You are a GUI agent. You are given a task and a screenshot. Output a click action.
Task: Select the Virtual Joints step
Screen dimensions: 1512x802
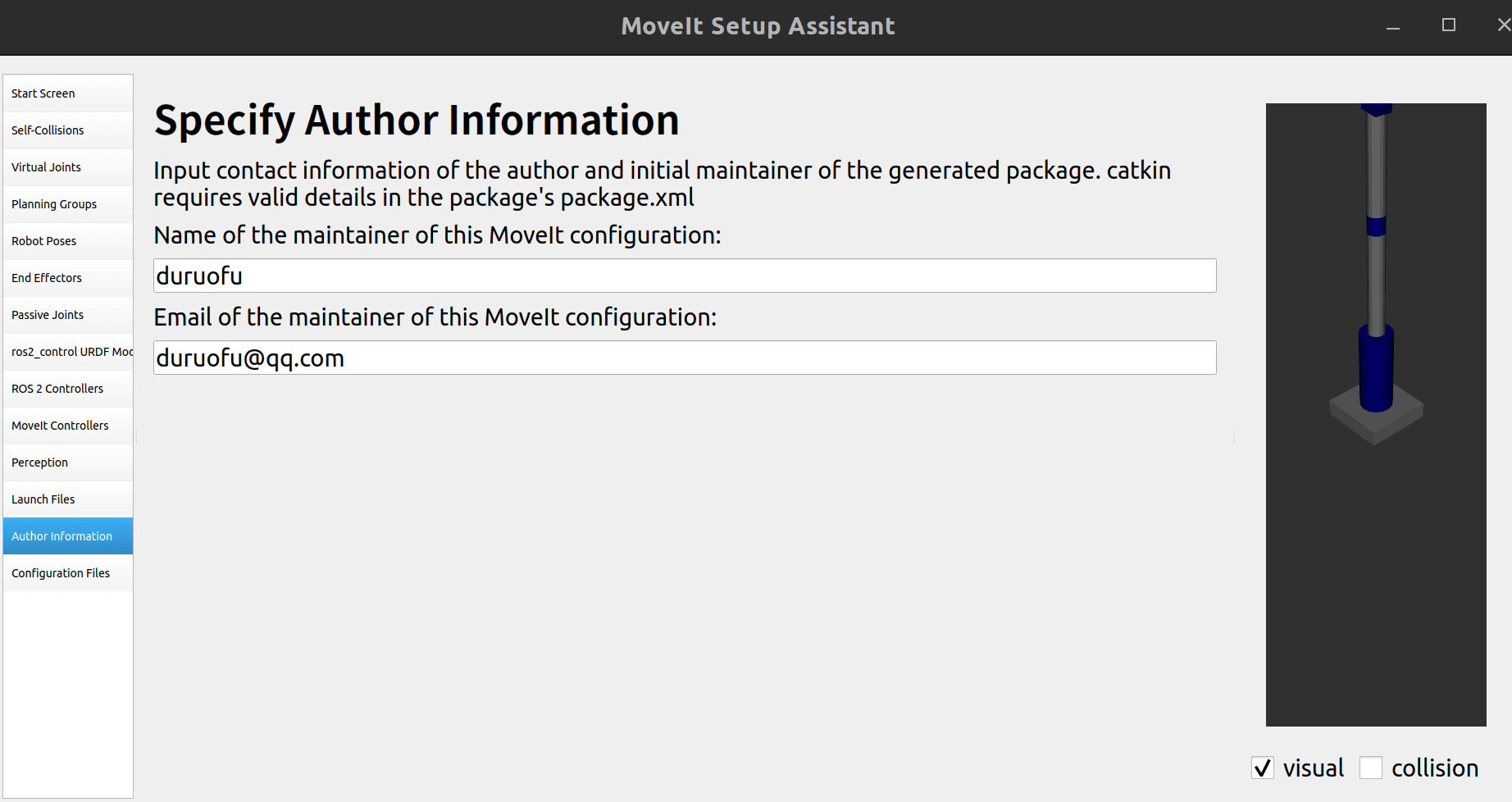pos(67,167)
